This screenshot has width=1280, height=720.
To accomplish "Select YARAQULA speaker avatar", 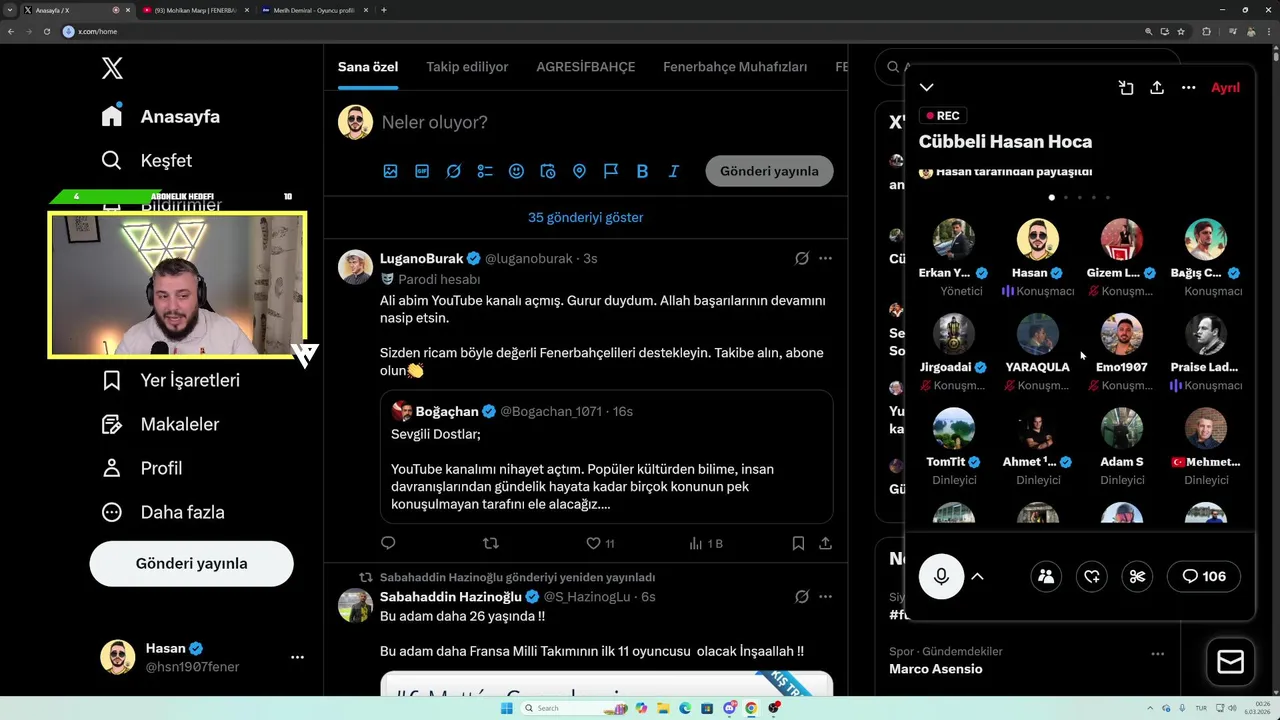I will 1037,334.
